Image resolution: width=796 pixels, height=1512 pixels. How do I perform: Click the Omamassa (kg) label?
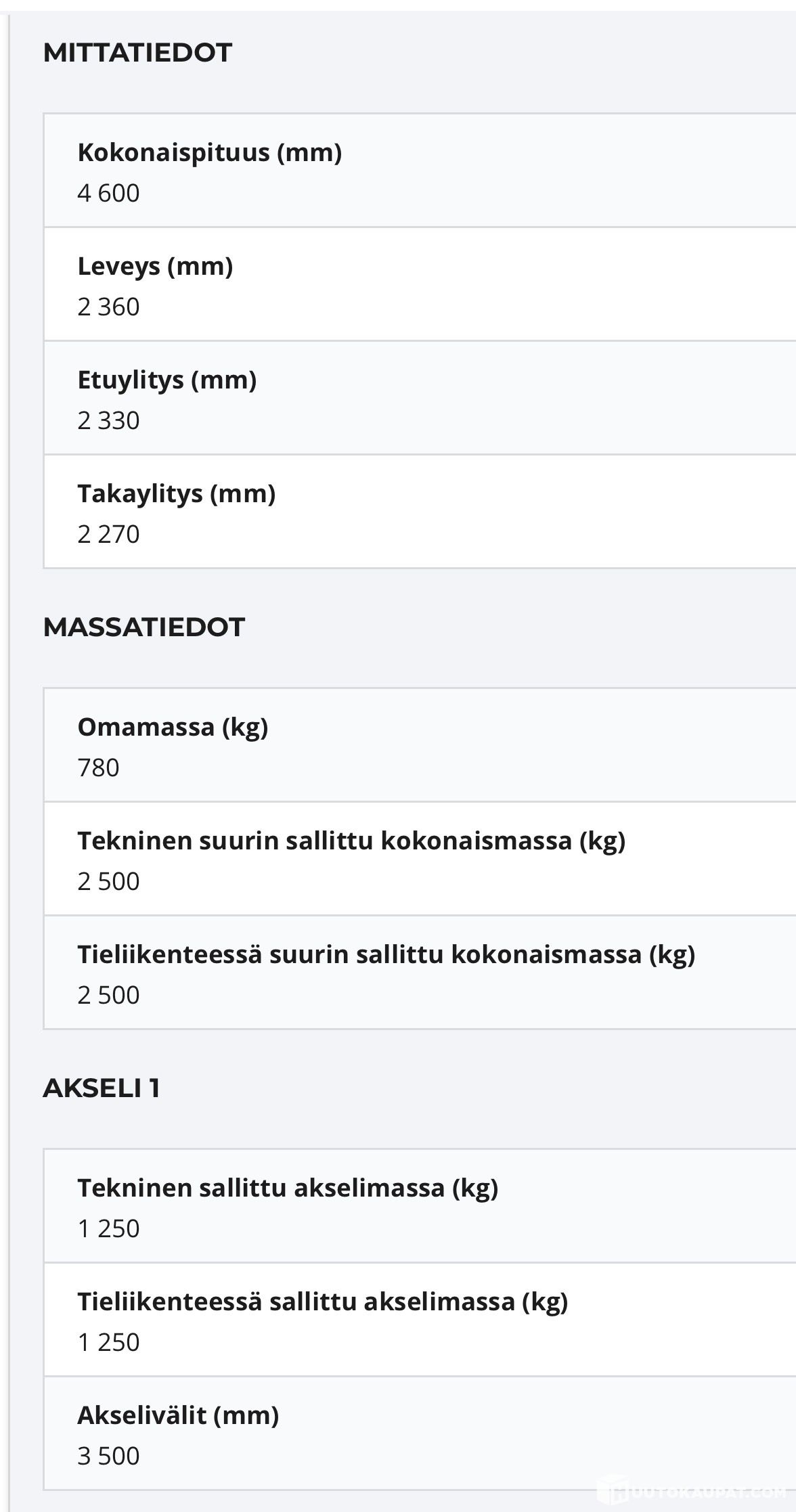(x=173, y=728)
